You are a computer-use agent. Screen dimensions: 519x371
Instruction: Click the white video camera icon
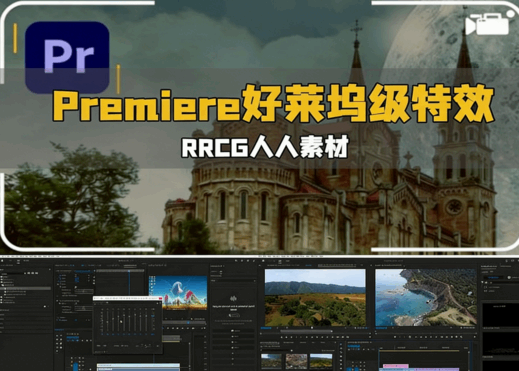(x=489, y=23)
